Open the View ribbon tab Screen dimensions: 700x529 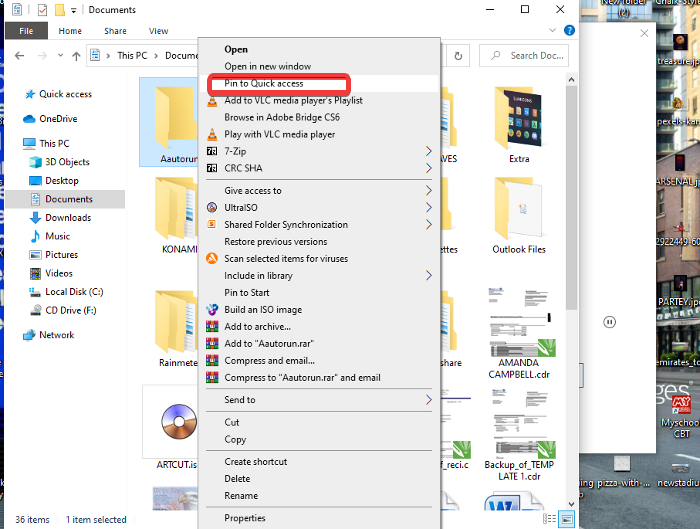(158, 31)
